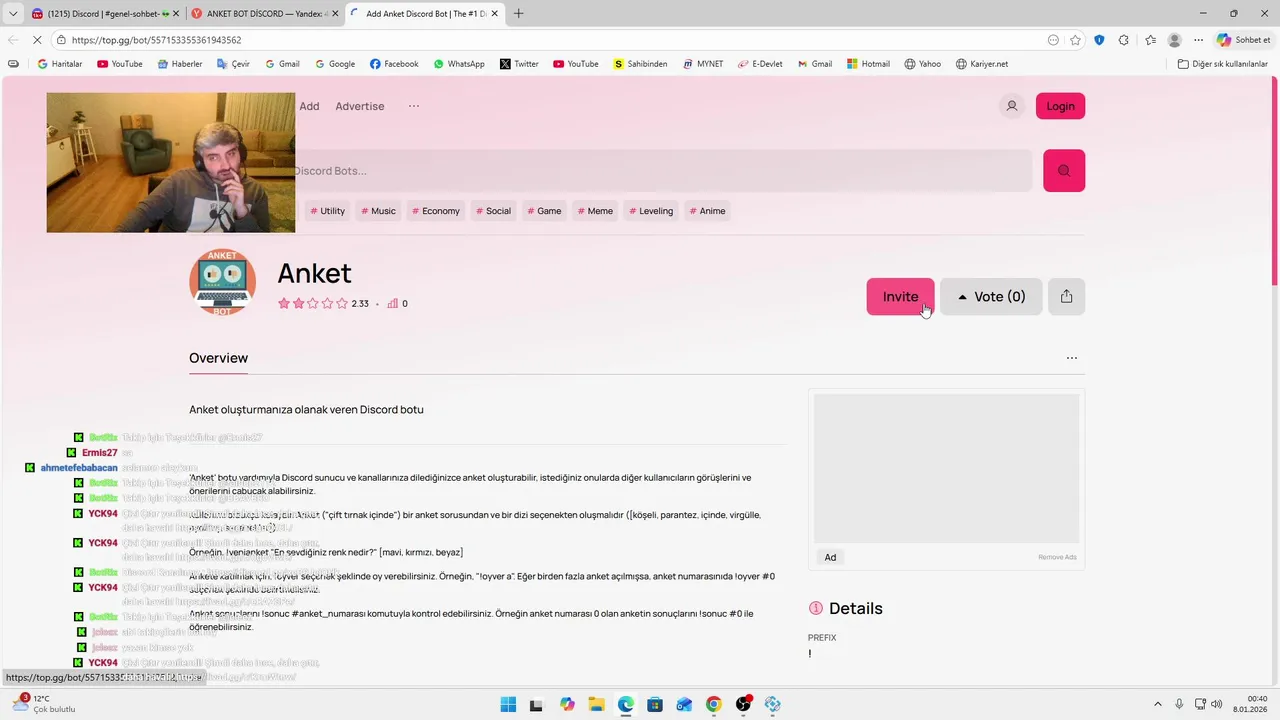The width and height of the screenshot is (1280, 720).
Task: Open the user profile icon beside Login
Action: [x=1012, y=106]
